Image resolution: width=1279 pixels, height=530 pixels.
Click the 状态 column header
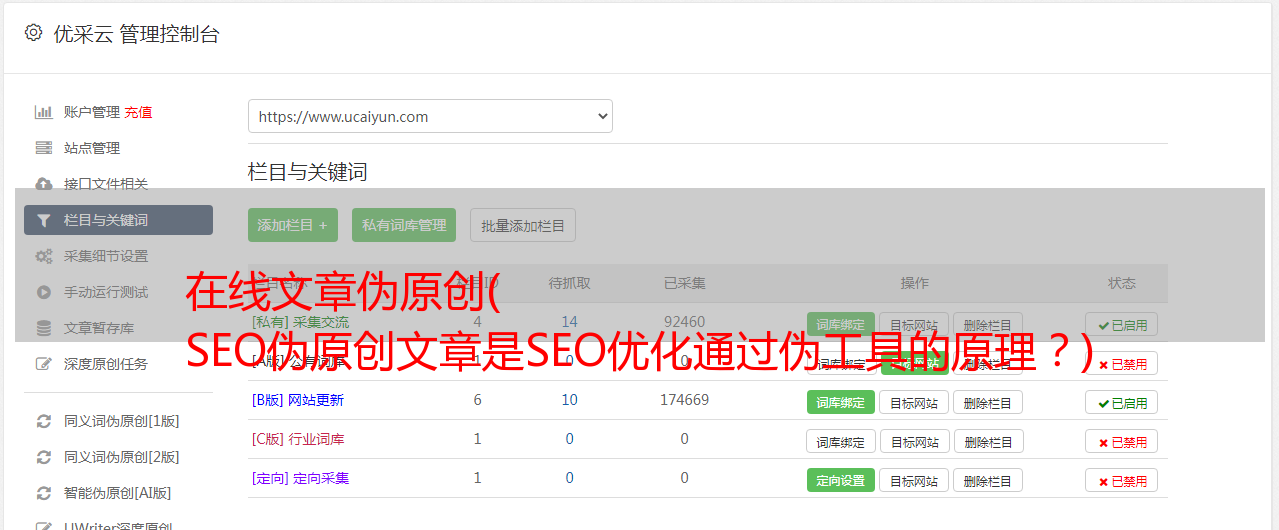click(1122, 283)
